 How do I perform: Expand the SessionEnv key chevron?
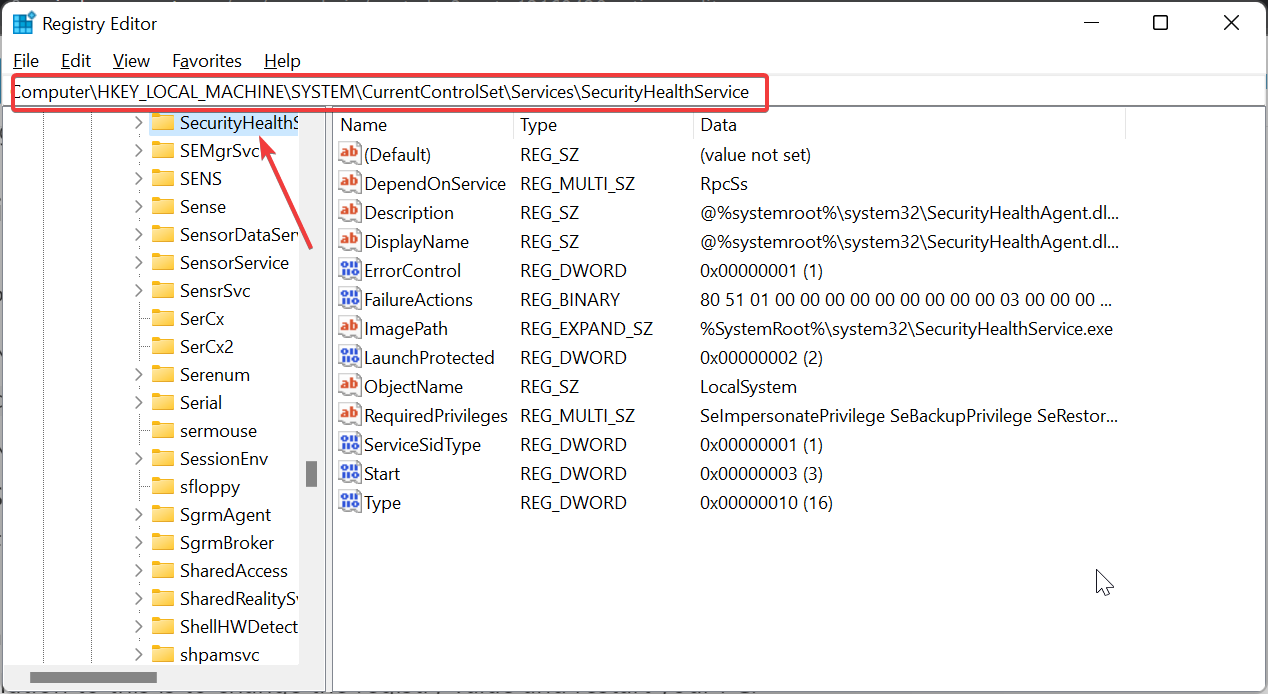pyautogui.click(x=138, y=459)
